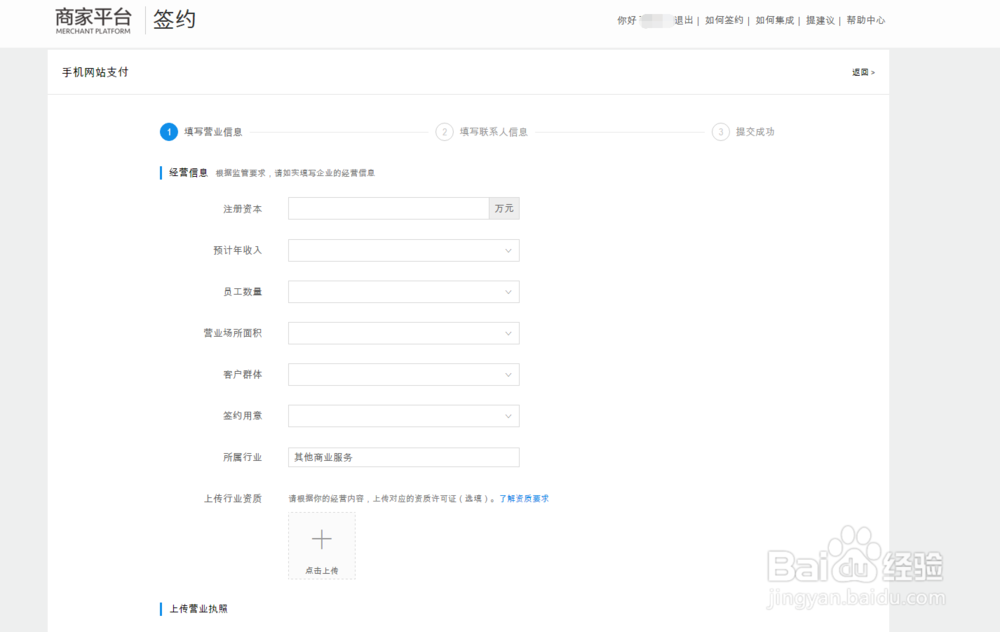Select the 所属行业 field showing 其他商业服务
This screenshot has height=632, width=1000.
[x=403, y=457]
